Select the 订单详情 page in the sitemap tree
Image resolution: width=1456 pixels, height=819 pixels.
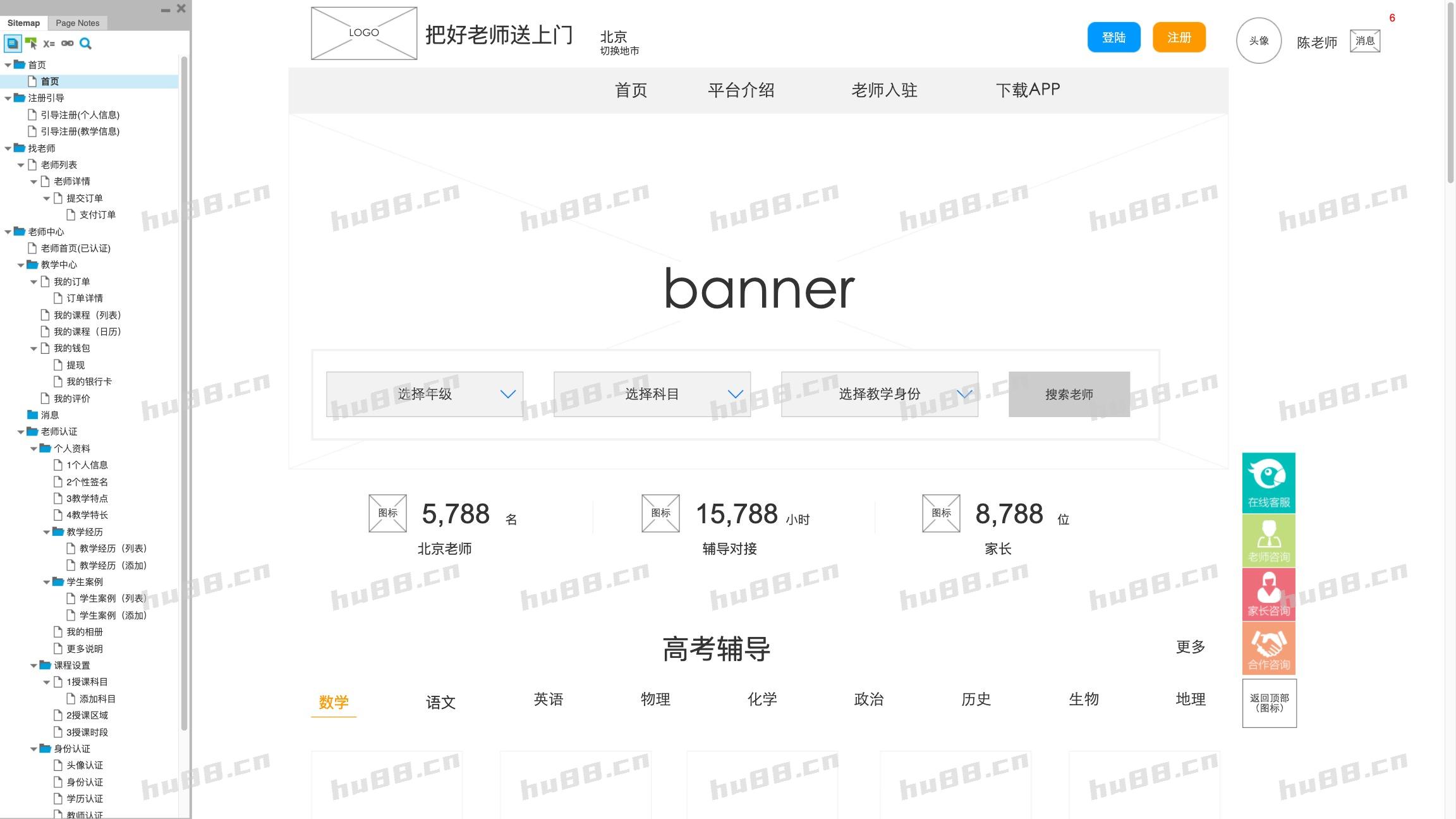coord(85,298)
